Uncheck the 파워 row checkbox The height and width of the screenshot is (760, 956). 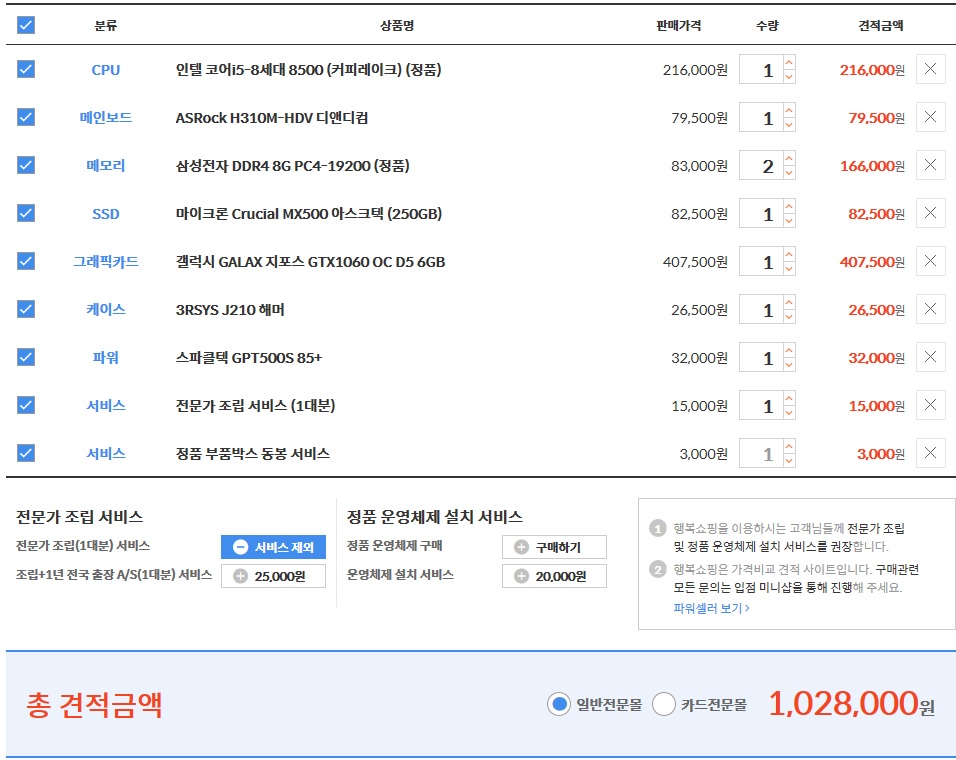coord(26,357)
